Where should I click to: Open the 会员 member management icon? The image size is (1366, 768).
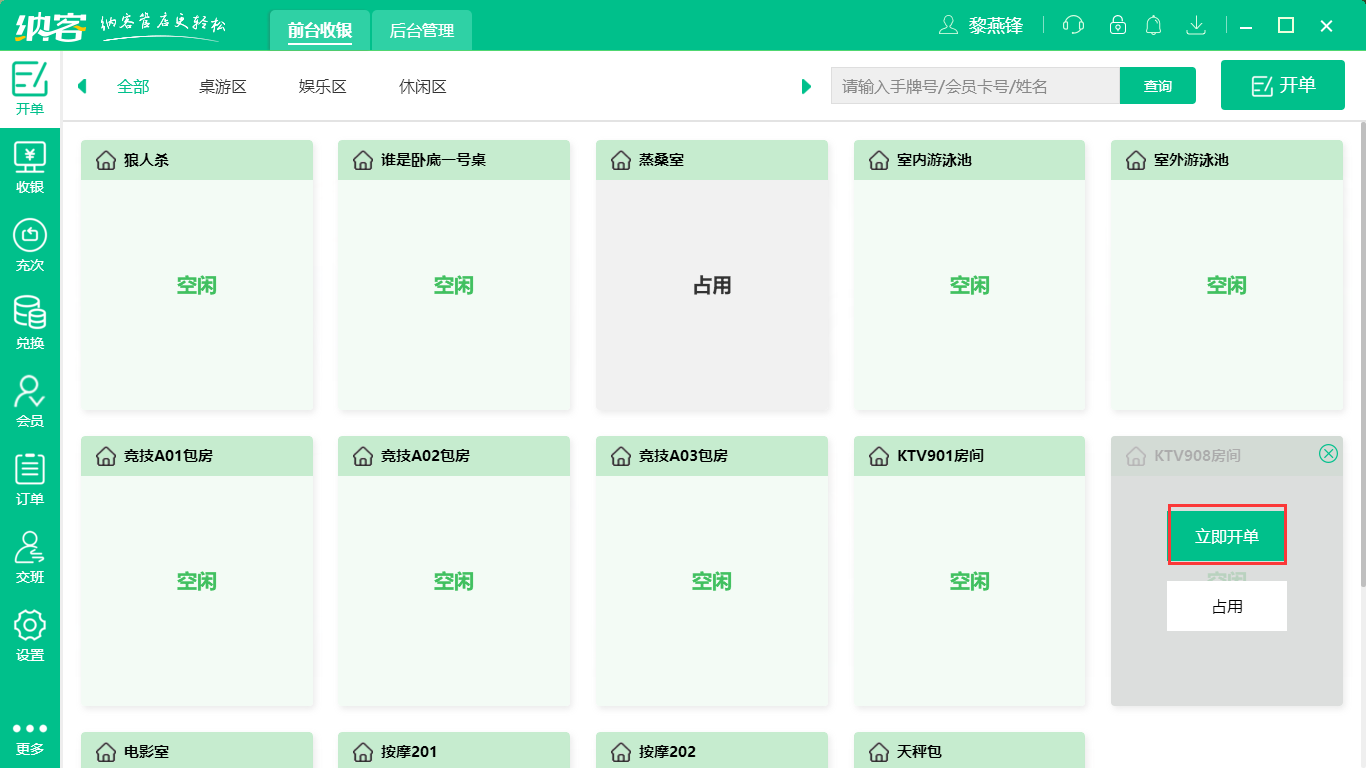31,397
